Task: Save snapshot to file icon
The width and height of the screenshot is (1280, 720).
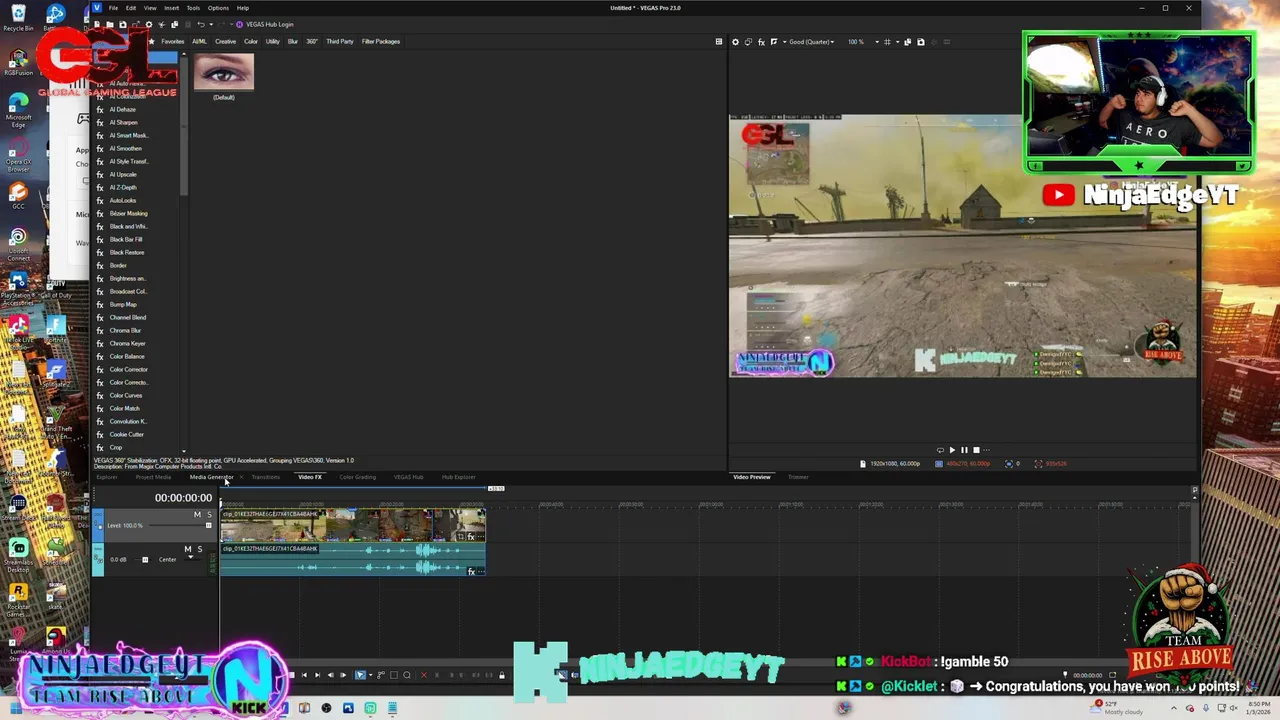Action: pos(921,42)
